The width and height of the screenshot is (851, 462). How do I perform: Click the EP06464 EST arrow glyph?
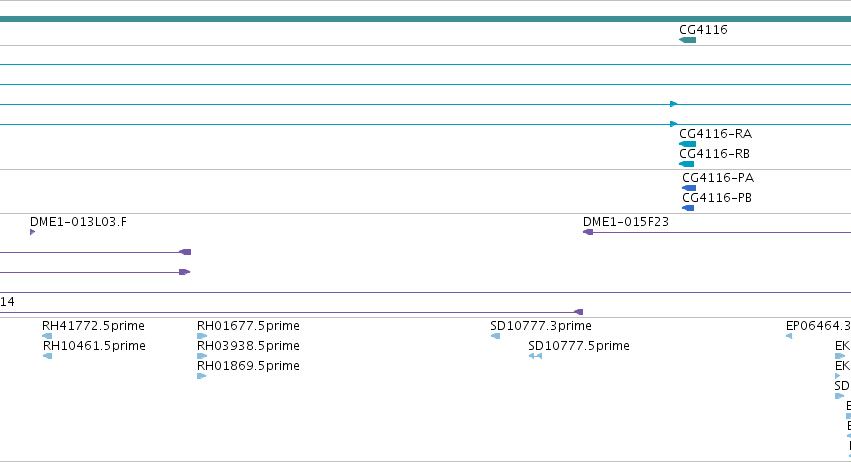pyautogui.click(x=789, y=337)
